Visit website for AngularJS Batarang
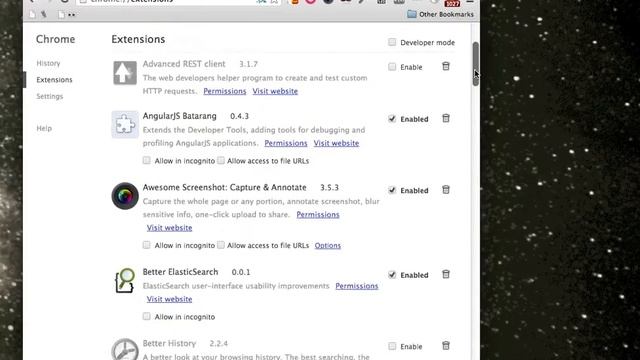 point(336,143)
